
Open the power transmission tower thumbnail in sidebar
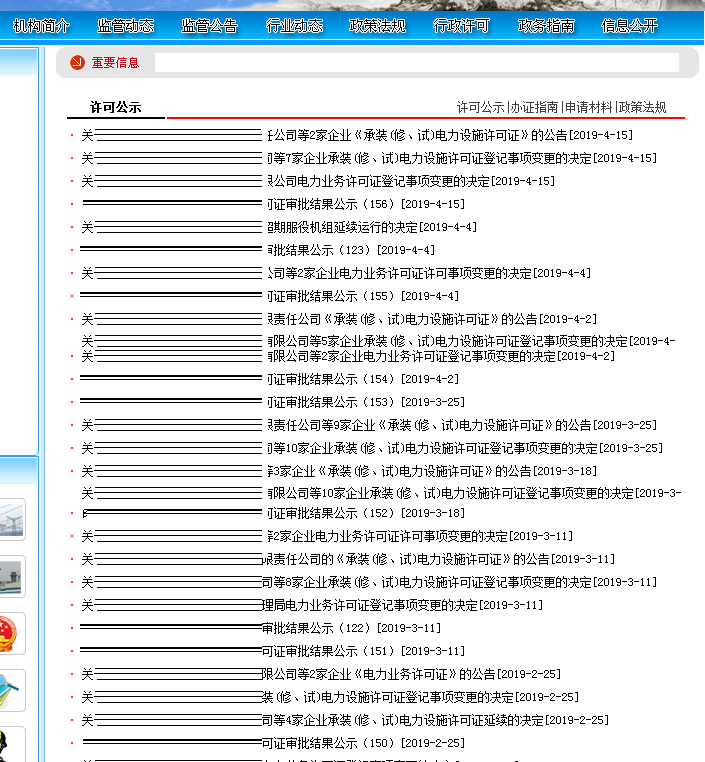pyautogui.click(x=12, y=520)
